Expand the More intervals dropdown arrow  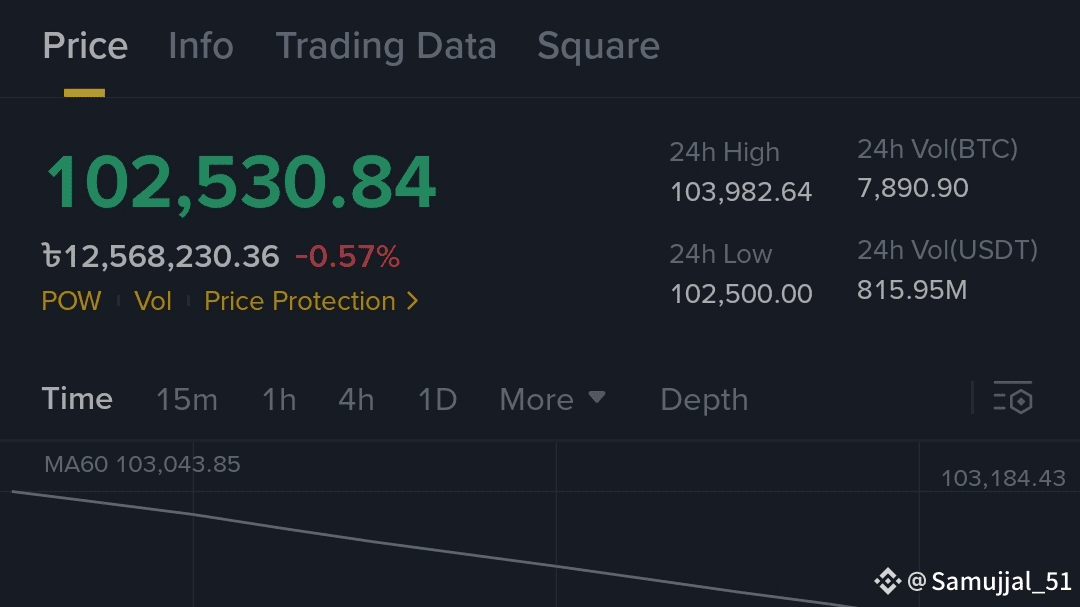coord(597,397)
